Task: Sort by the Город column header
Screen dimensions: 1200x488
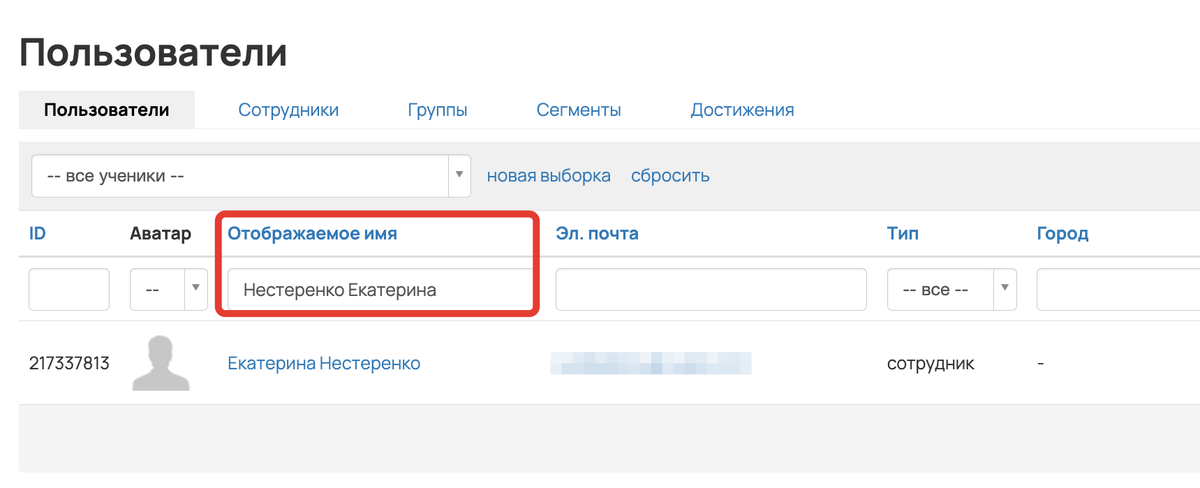Action: tap(1063, 234)
